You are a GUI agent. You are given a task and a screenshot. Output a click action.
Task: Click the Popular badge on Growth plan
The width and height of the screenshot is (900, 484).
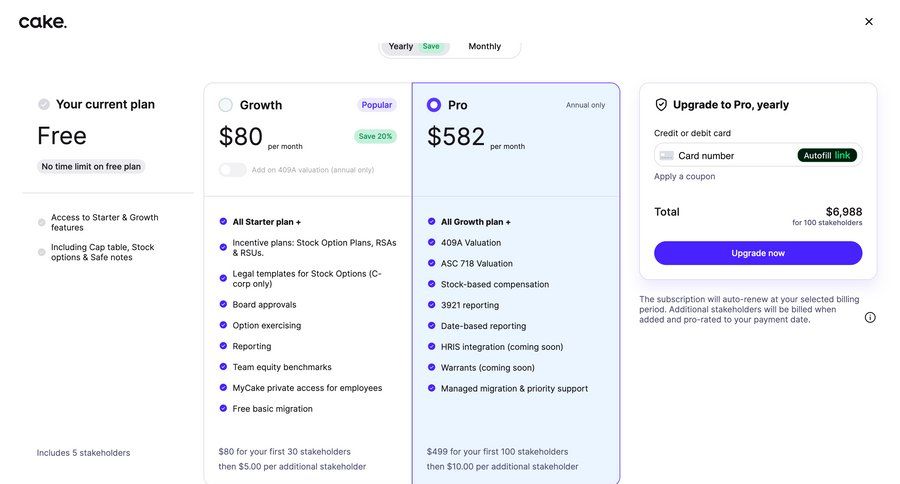tap(377, 105)
